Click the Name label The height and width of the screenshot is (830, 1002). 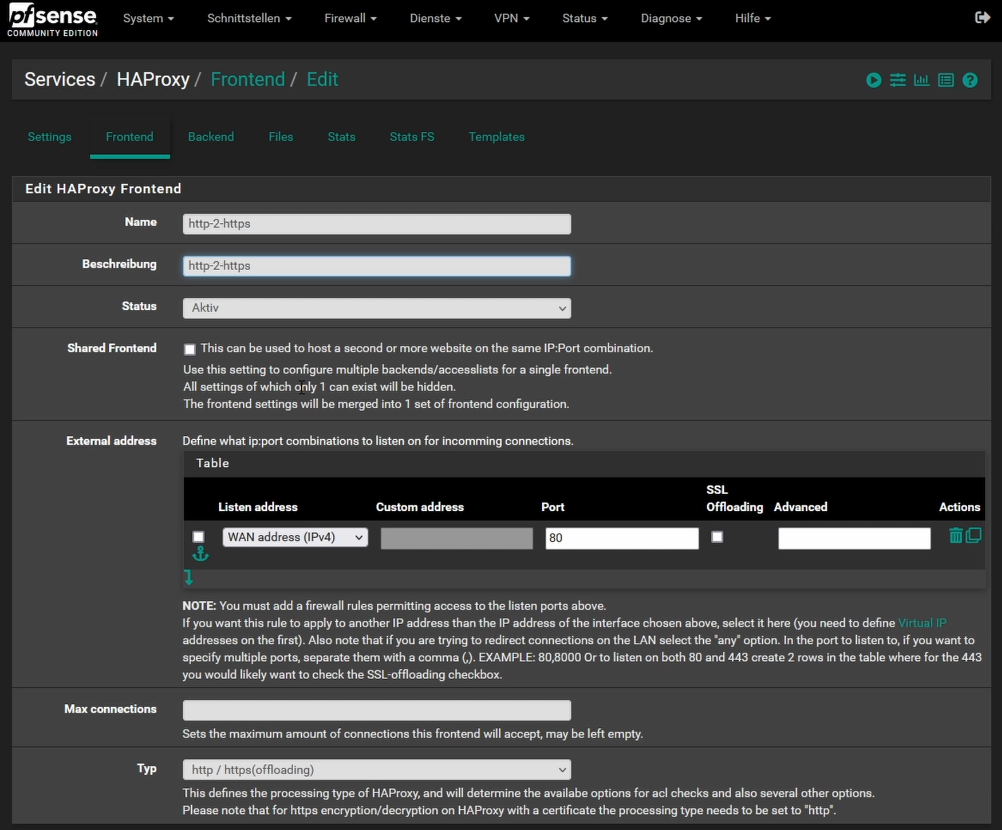(141, 222)
